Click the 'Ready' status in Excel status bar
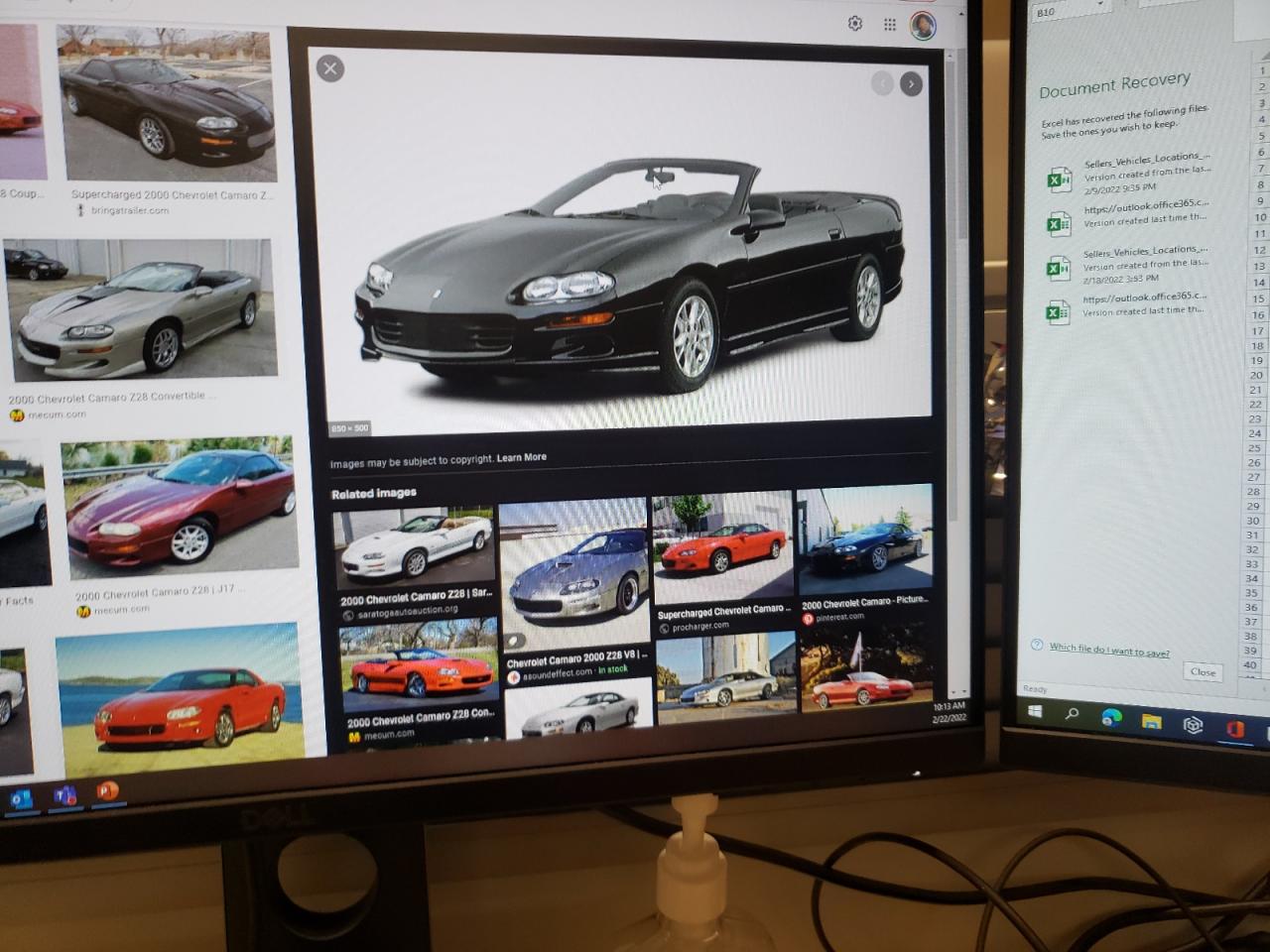 point(1035,688)
